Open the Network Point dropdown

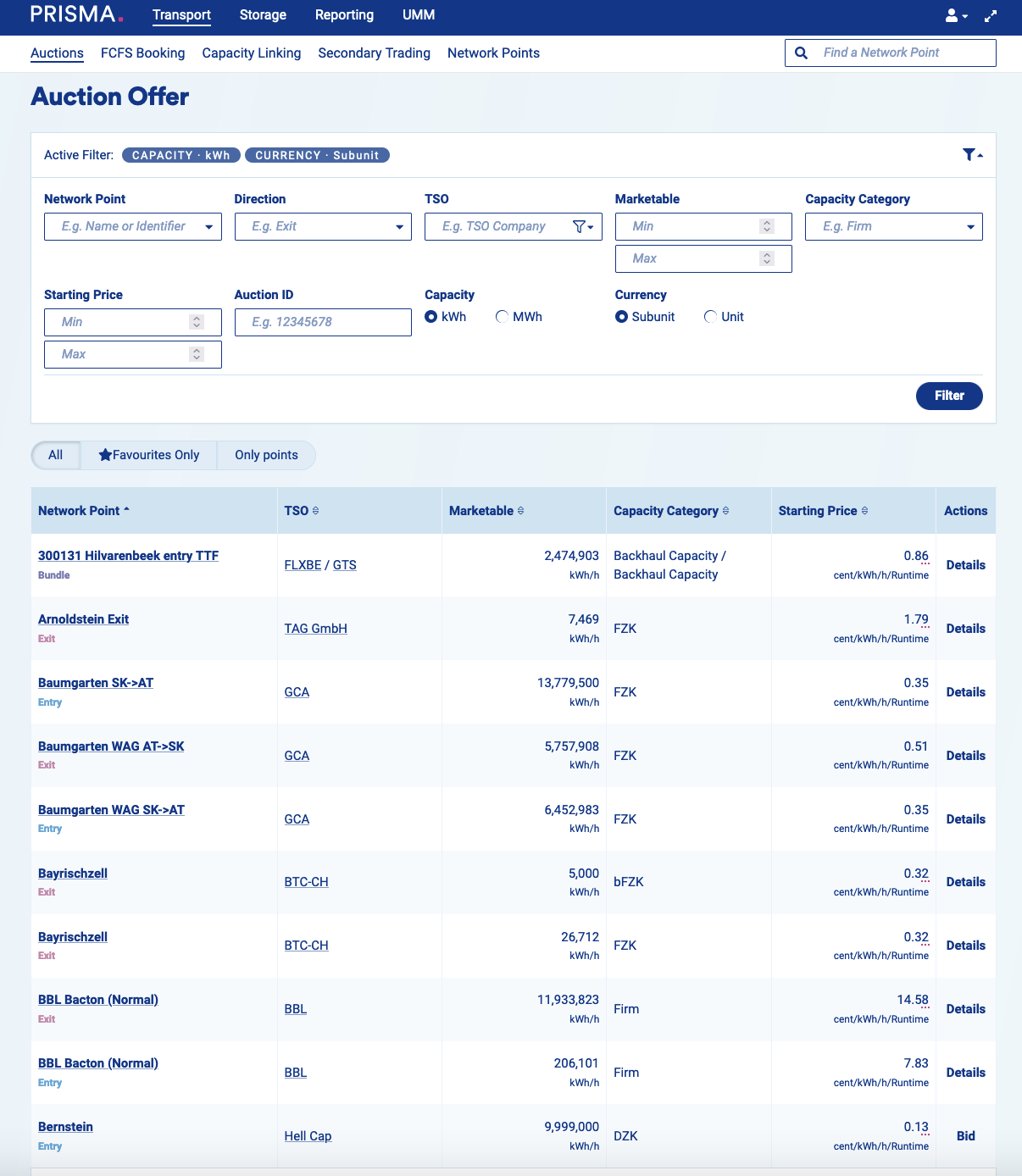tap(208, 226)
